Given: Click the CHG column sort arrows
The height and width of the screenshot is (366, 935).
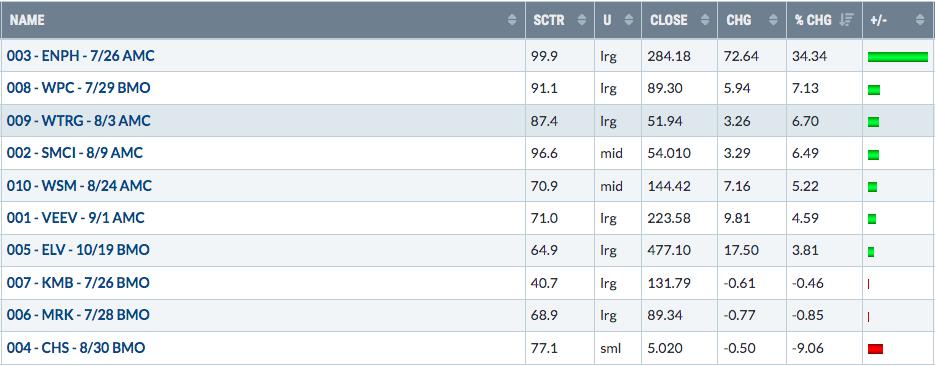Looking at the screenshot, I should [x=773, y=20].
